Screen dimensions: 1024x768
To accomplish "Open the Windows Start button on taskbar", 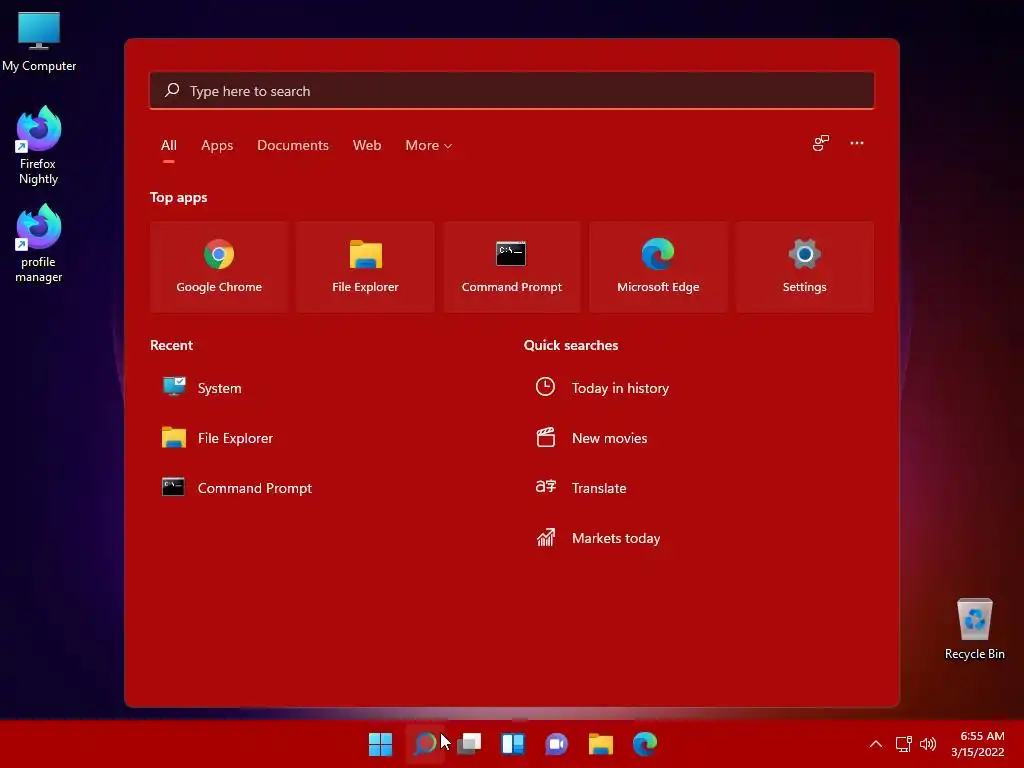I will point(380,744).
